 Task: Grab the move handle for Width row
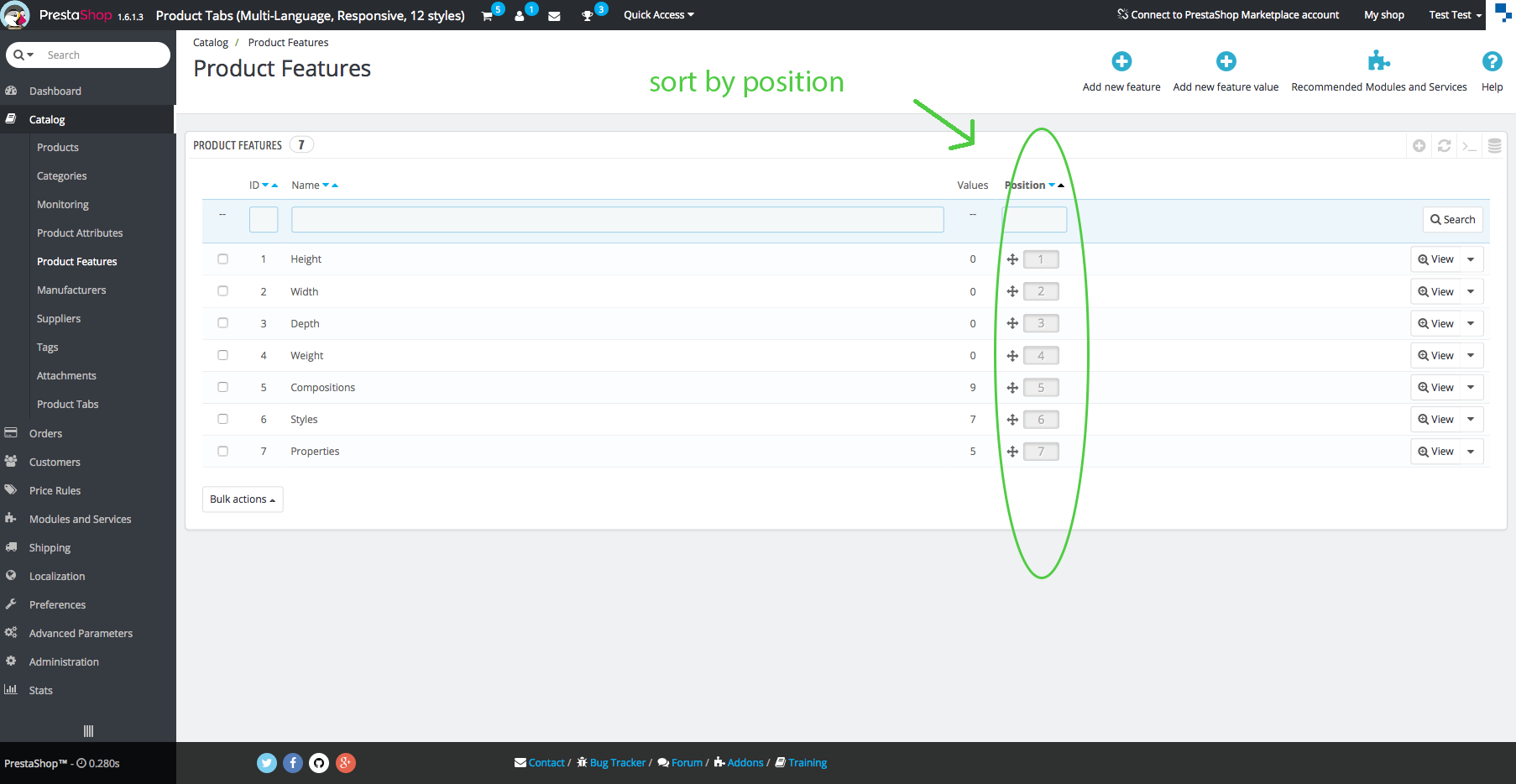pos(1012,291)
